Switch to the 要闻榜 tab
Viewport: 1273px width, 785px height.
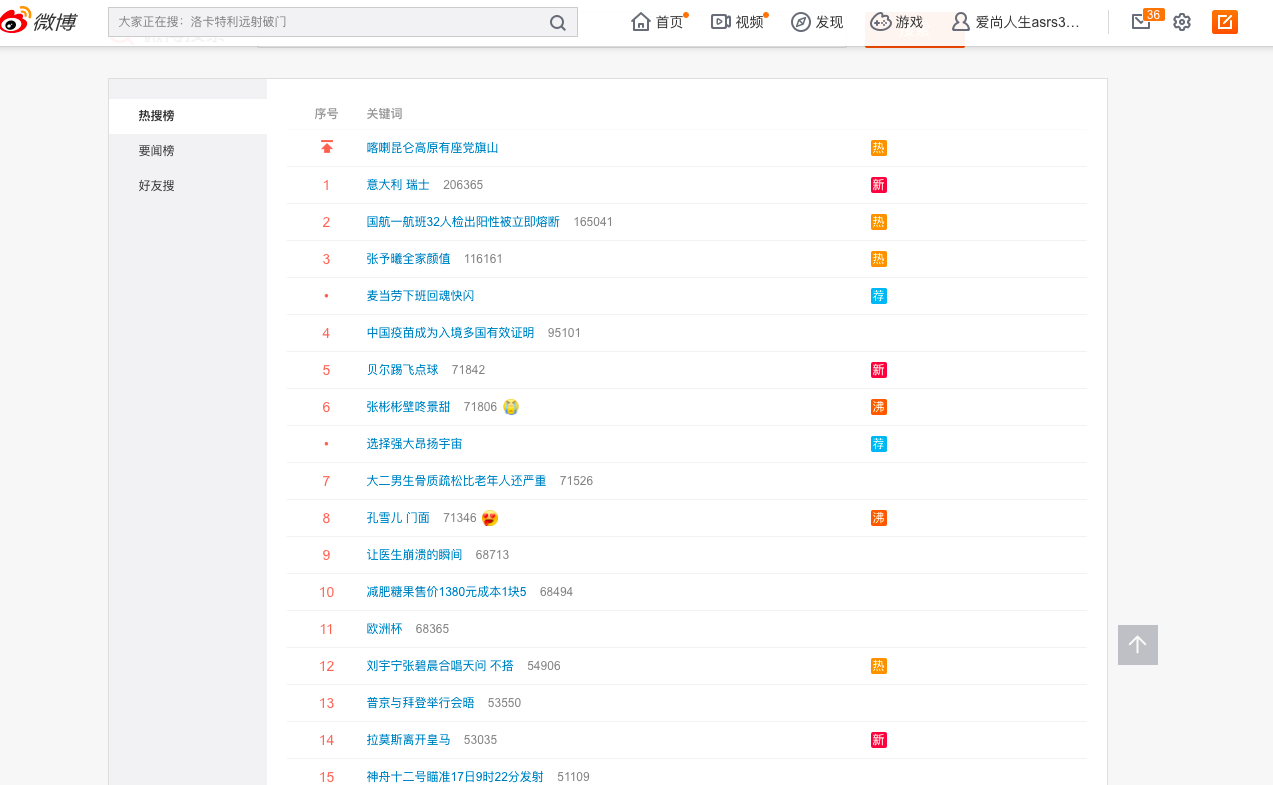(x=188, y=151)
